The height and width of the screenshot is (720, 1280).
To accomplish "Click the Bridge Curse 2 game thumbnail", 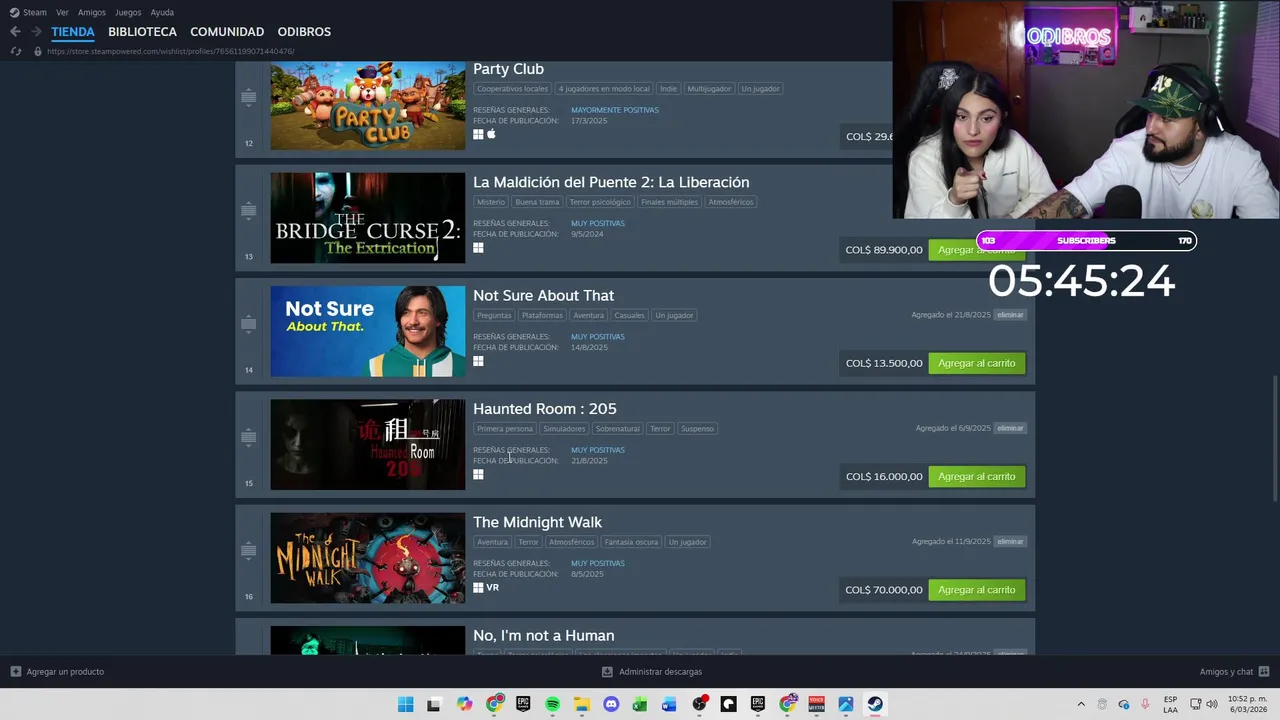I will [x=368, y=218].
